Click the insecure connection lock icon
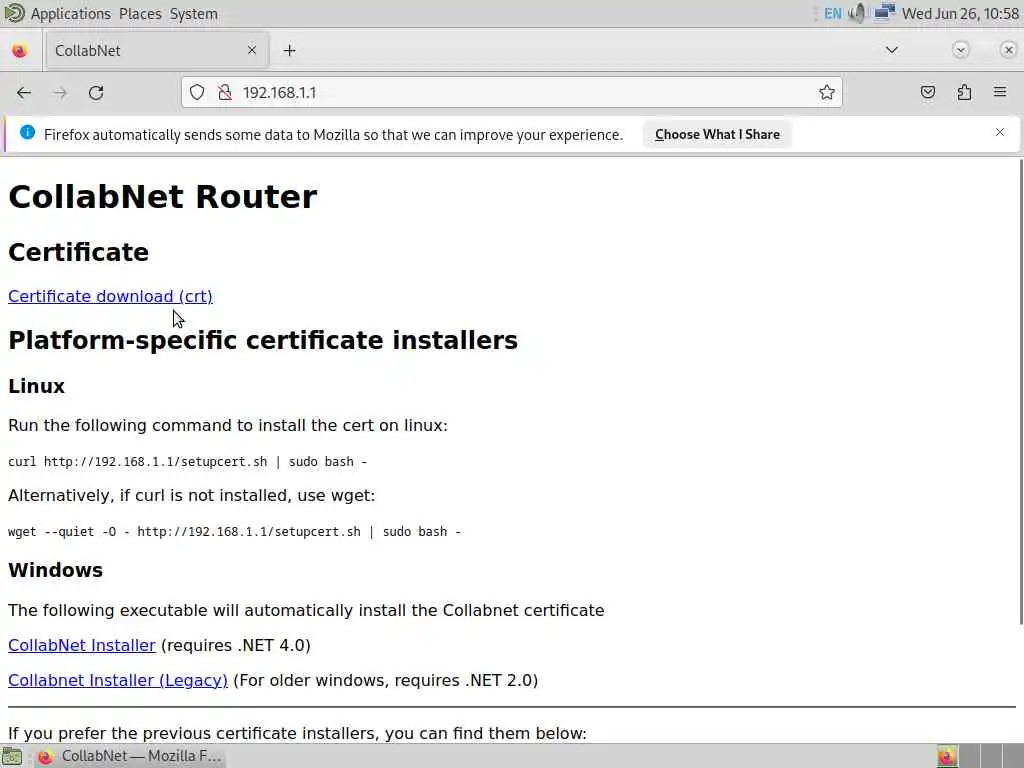Viewport: 1024px width, 768px height. pyautogui.click(x=225, y=93)
